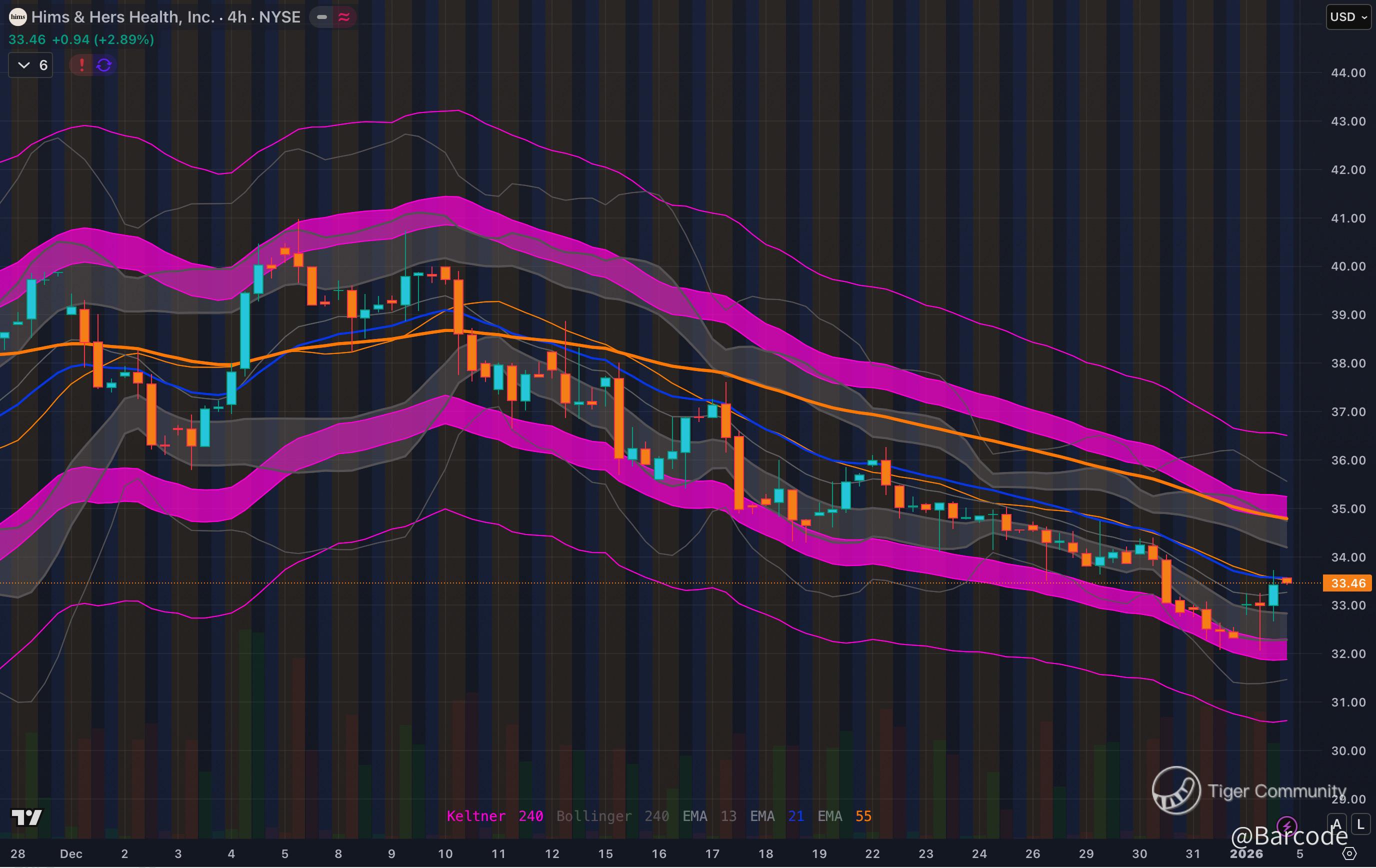This screenshot has width=1376, height=868.
Task: Click the orange 33.46 current price label
Action: click(1347, 583)
